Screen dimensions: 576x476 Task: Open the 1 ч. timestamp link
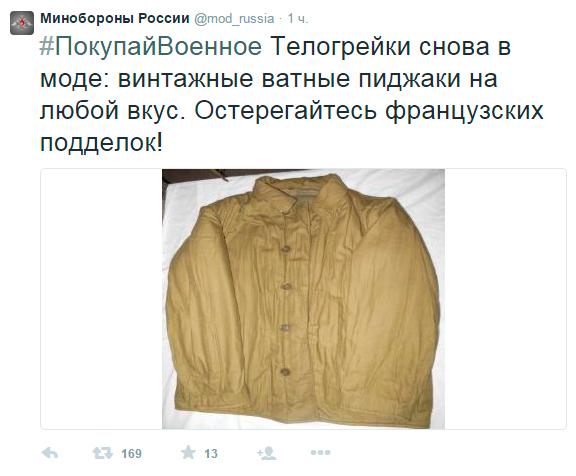point(298,18)
